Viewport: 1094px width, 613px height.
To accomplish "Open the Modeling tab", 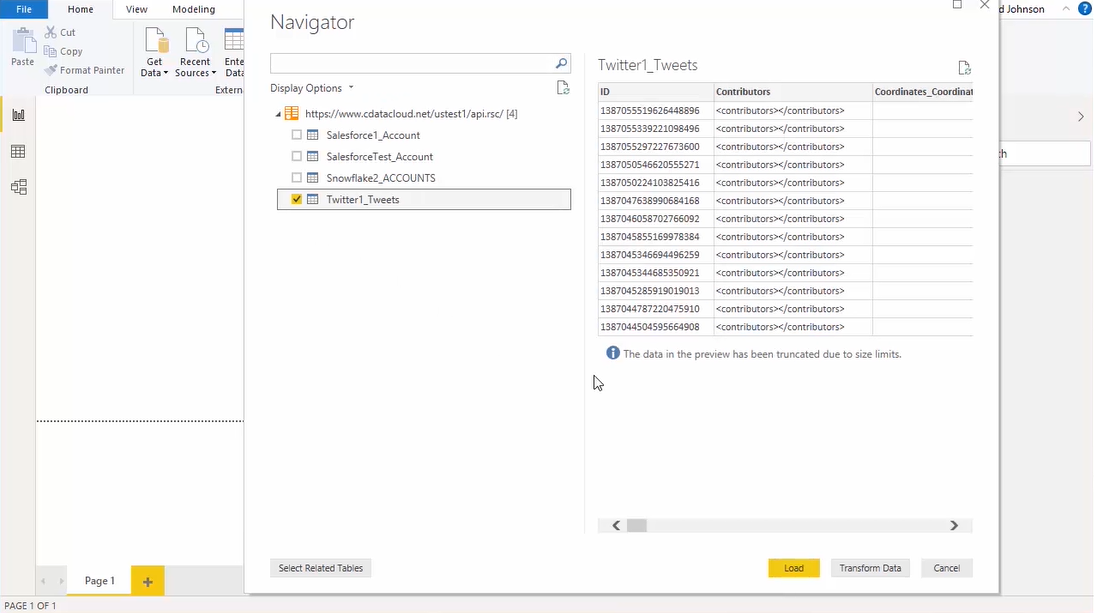I will tap(193, 9).
